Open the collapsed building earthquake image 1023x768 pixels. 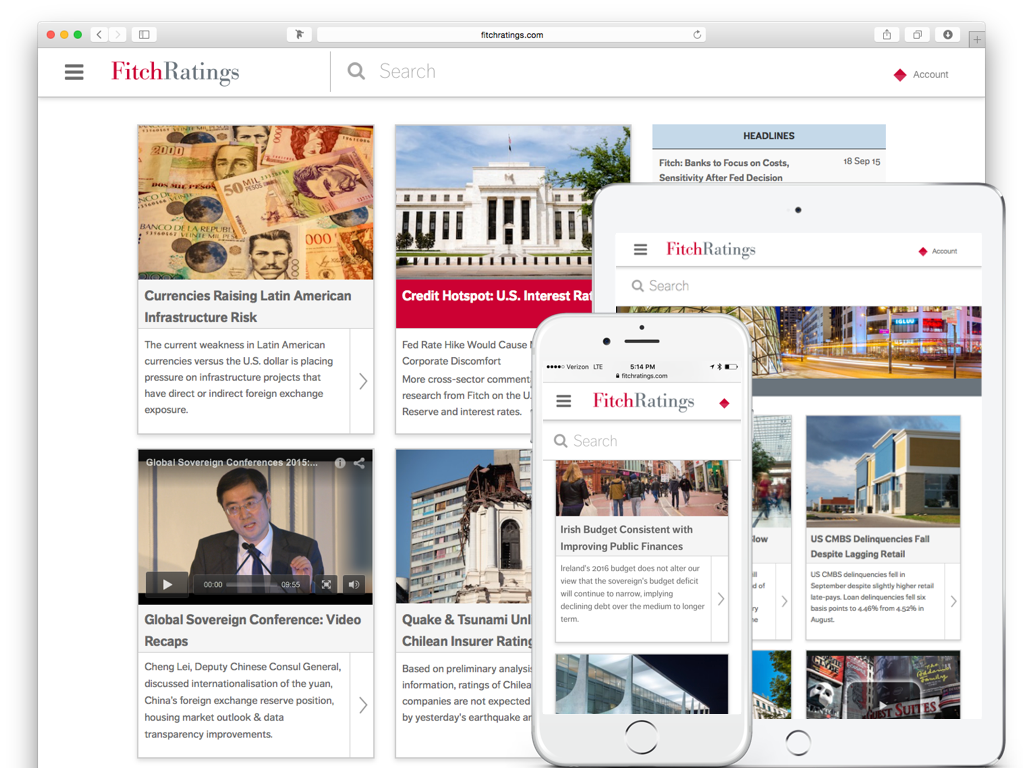(465, 526)
